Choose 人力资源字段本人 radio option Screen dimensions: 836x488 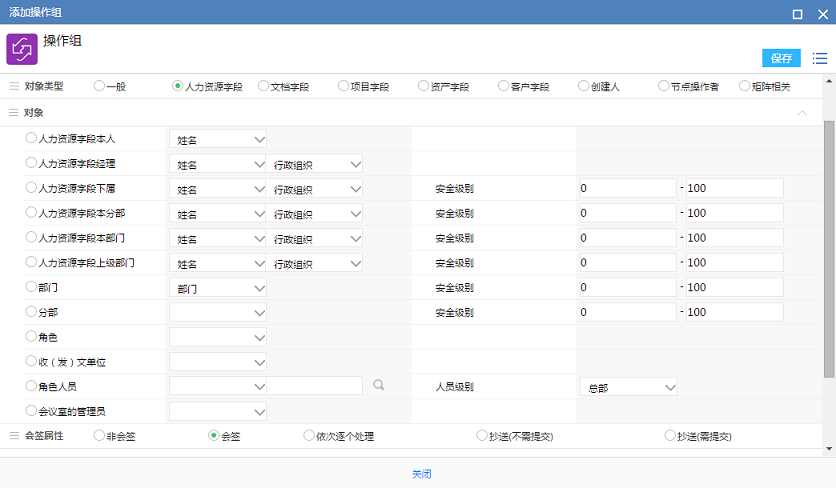pyautogui.click(x=31, y=138)
